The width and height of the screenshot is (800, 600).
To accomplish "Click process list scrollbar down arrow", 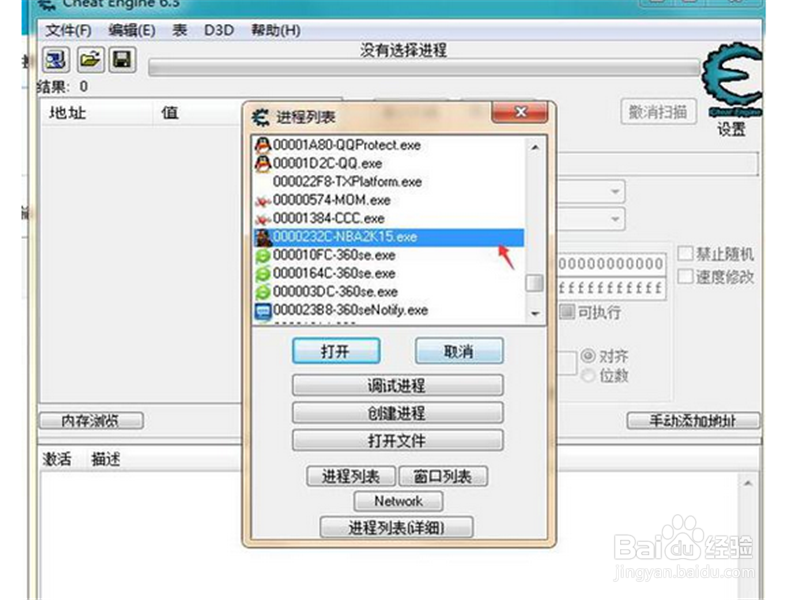I will (535, 313).
